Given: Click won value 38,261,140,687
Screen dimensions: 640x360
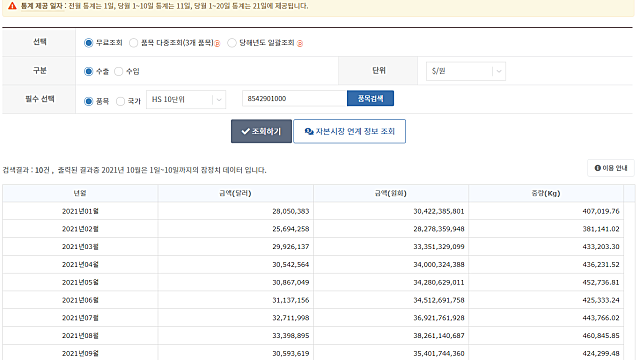Looking at the screenshot, I should (439, 336).
